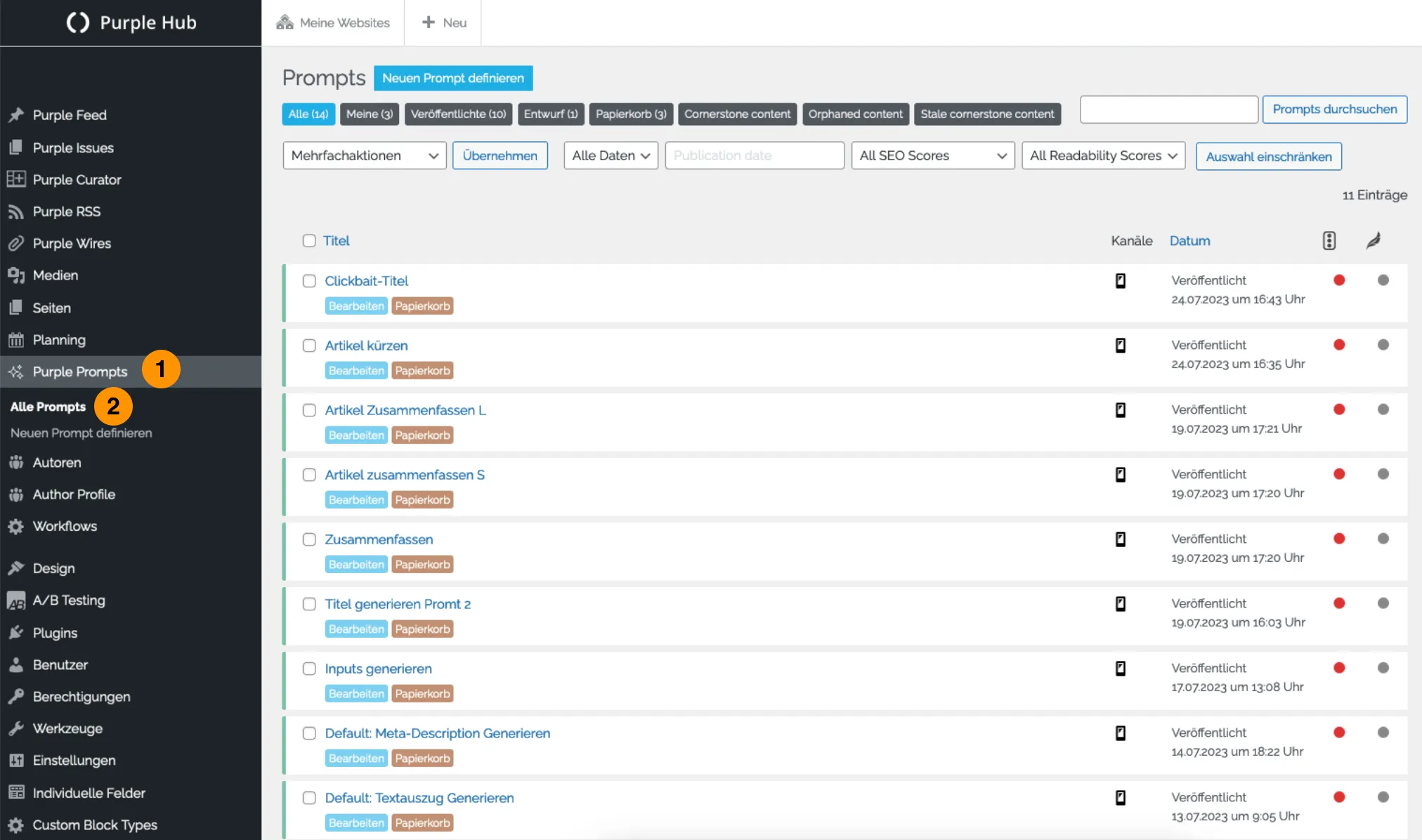Viewport: 1422px width, 840px height.
Task: Click the Publication date input field
Action: (755, 156)
